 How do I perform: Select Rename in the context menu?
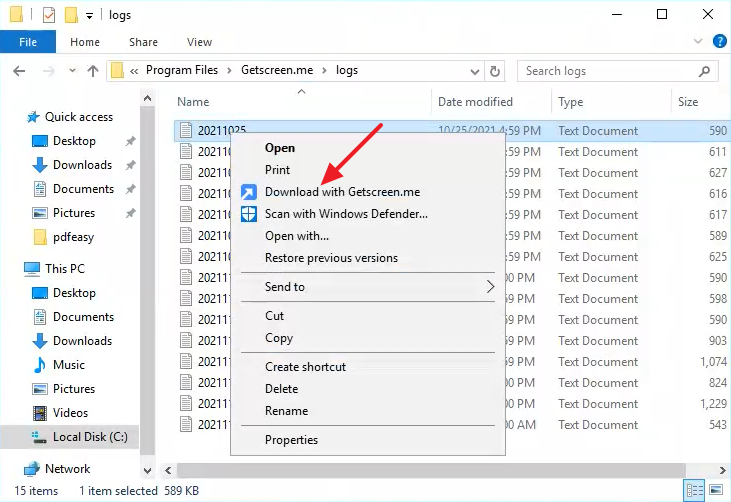click(285, 410)
